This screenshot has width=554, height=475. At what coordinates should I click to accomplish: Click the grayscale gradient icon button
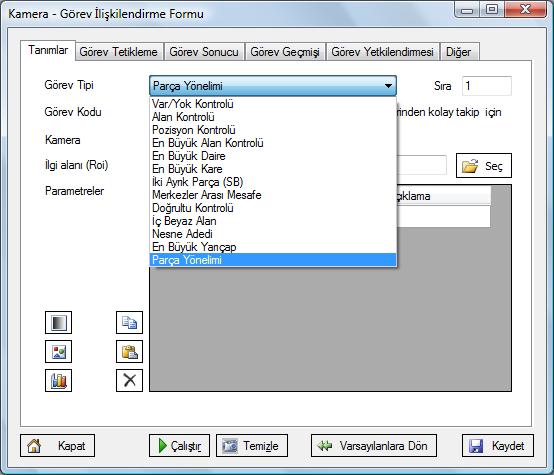tap(58, 322)
